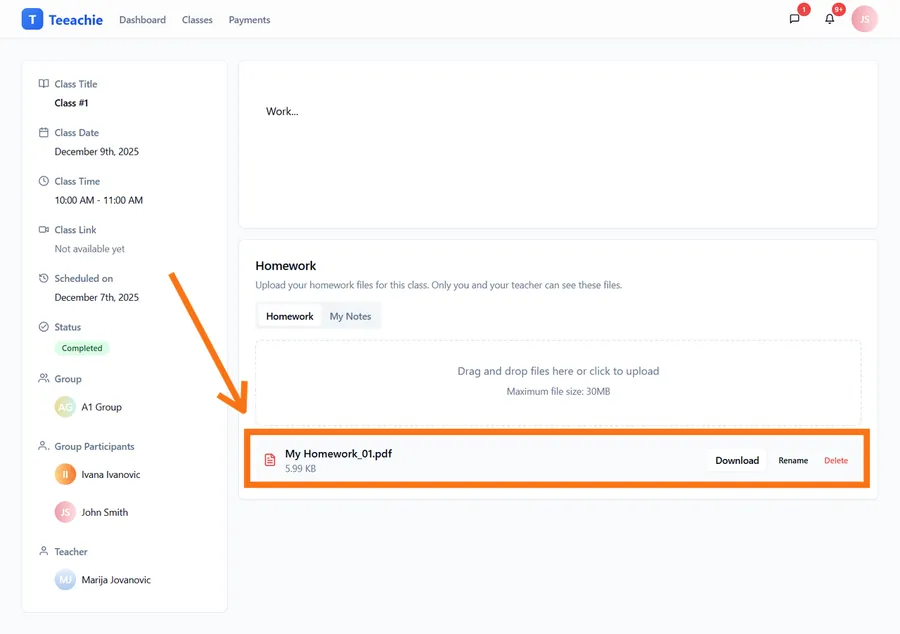Open the chat messages icon
900x634 pixels.
[x=795, y=19]
